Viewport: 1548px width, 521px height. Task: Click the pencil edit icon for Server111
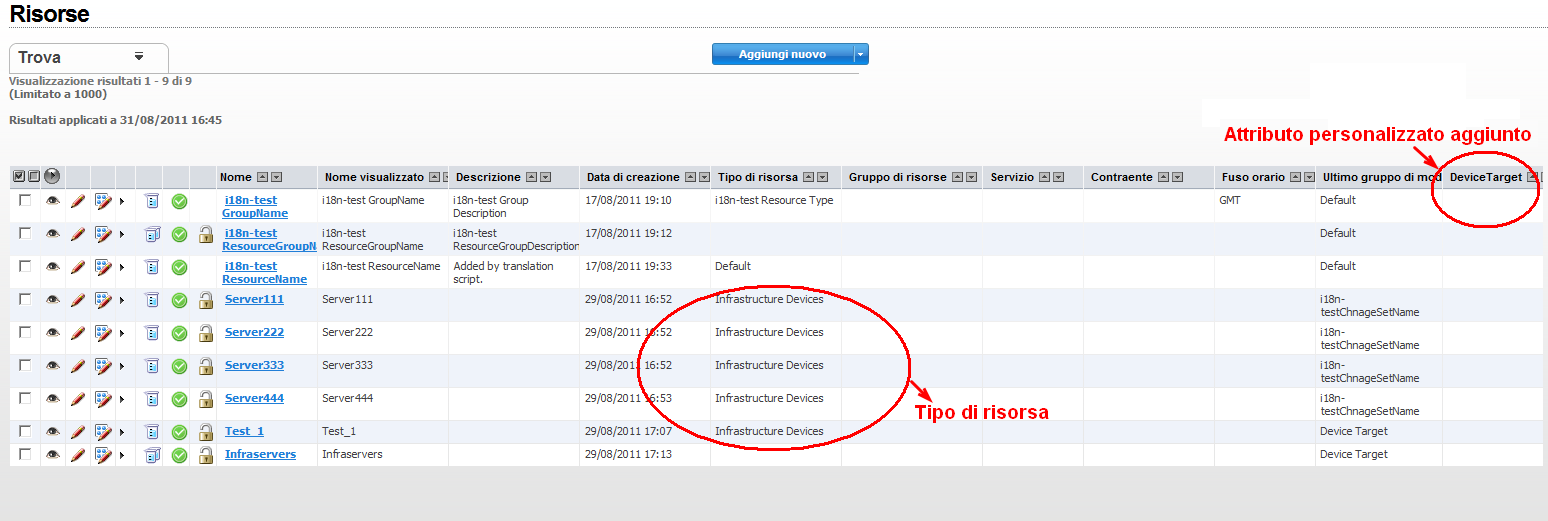pos(78,300)
